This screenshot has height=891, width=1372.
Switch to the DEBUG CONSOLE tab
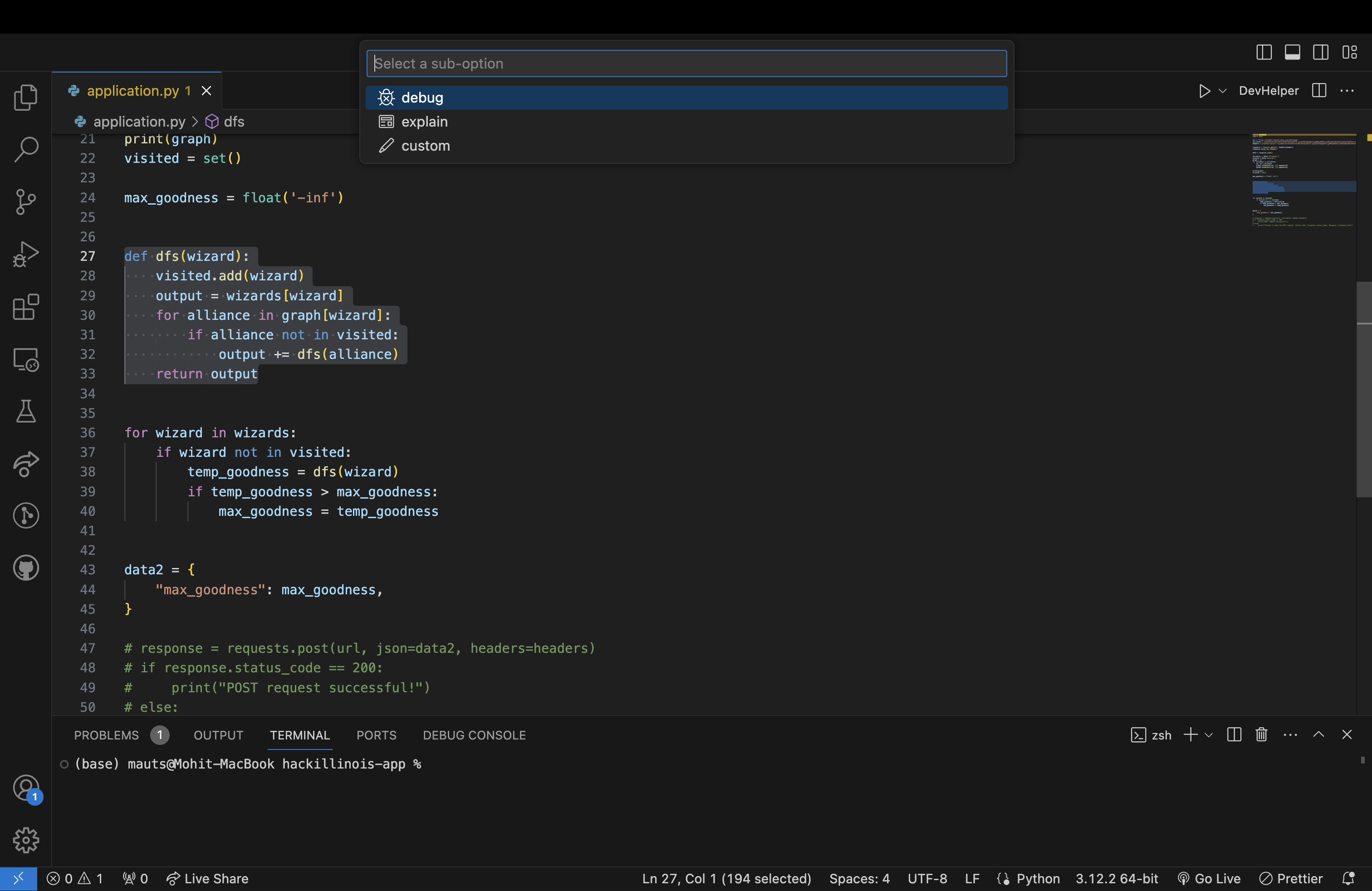(x=474, y=735)
